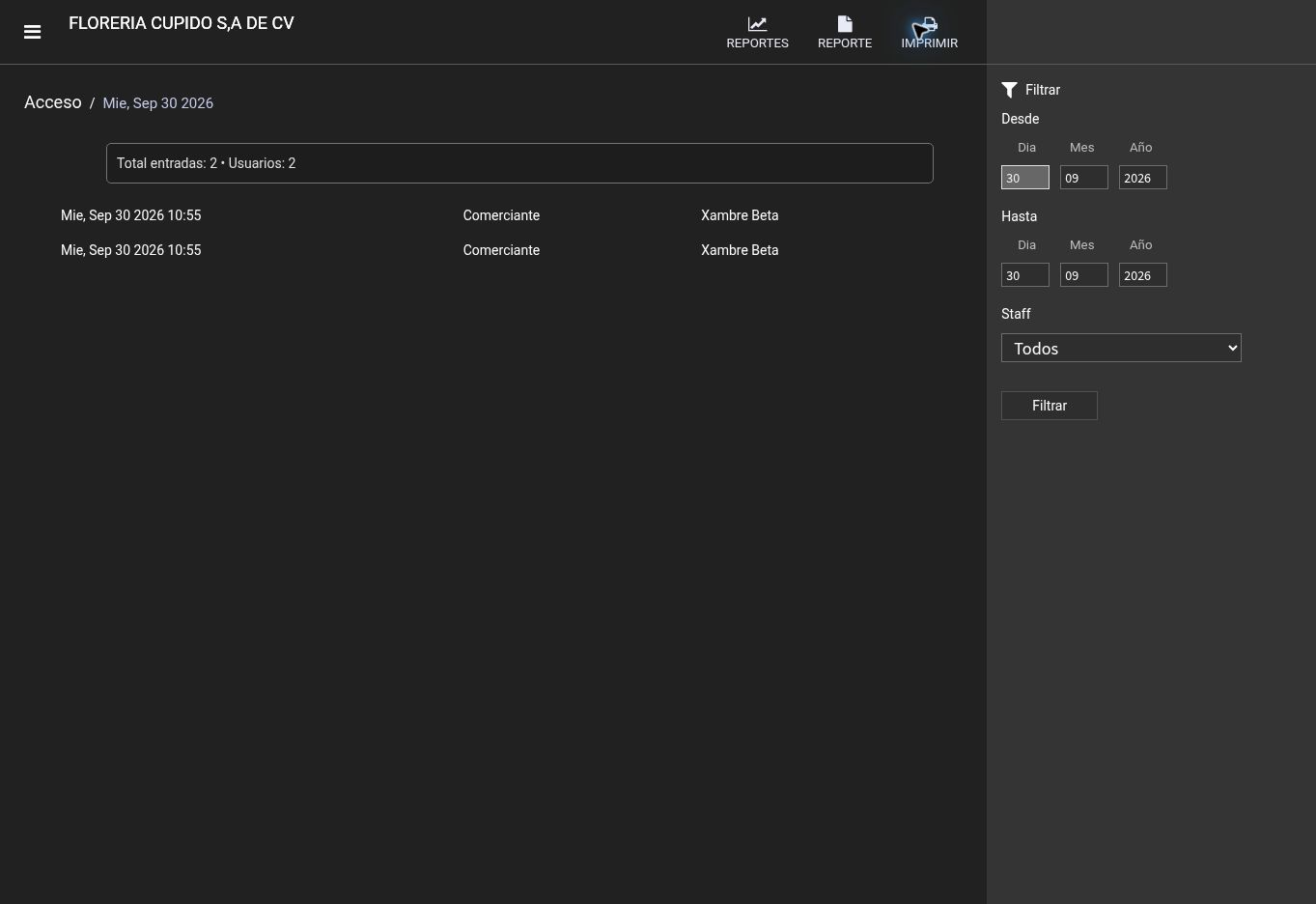Click the Staff label in the filter panel
This screenshot has width=1316, height=904.
(1016, 314)
